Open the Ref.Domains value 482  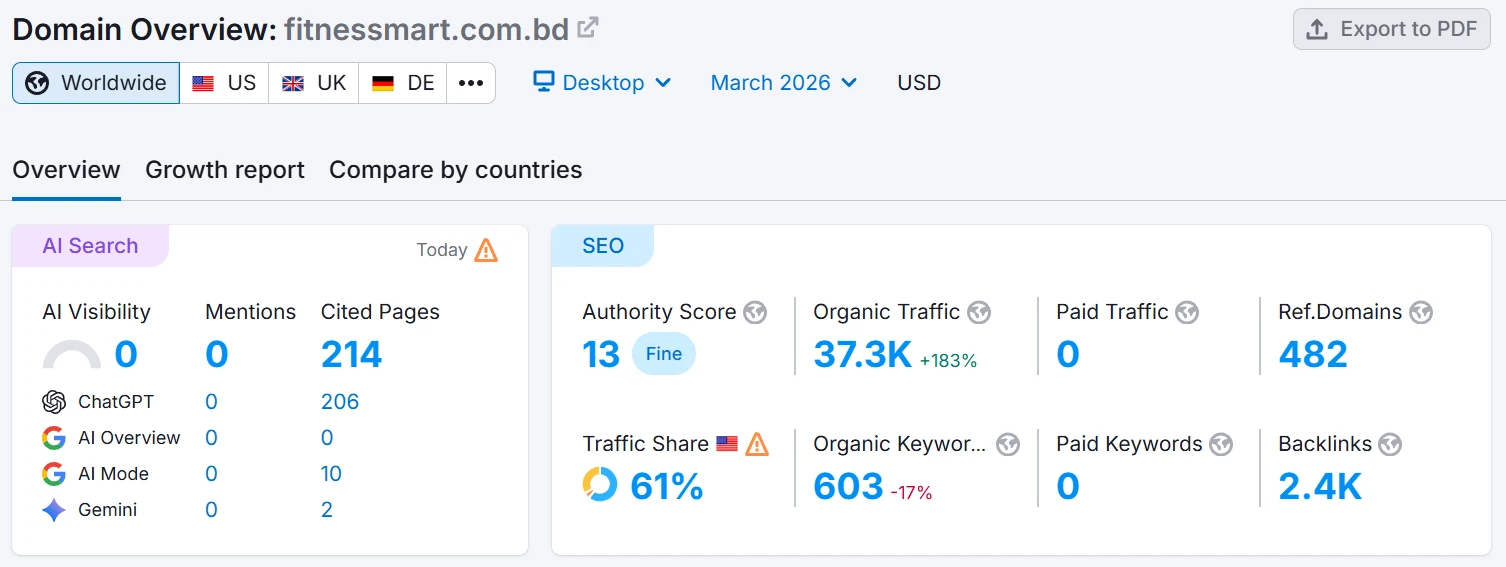coord(1313,355)
